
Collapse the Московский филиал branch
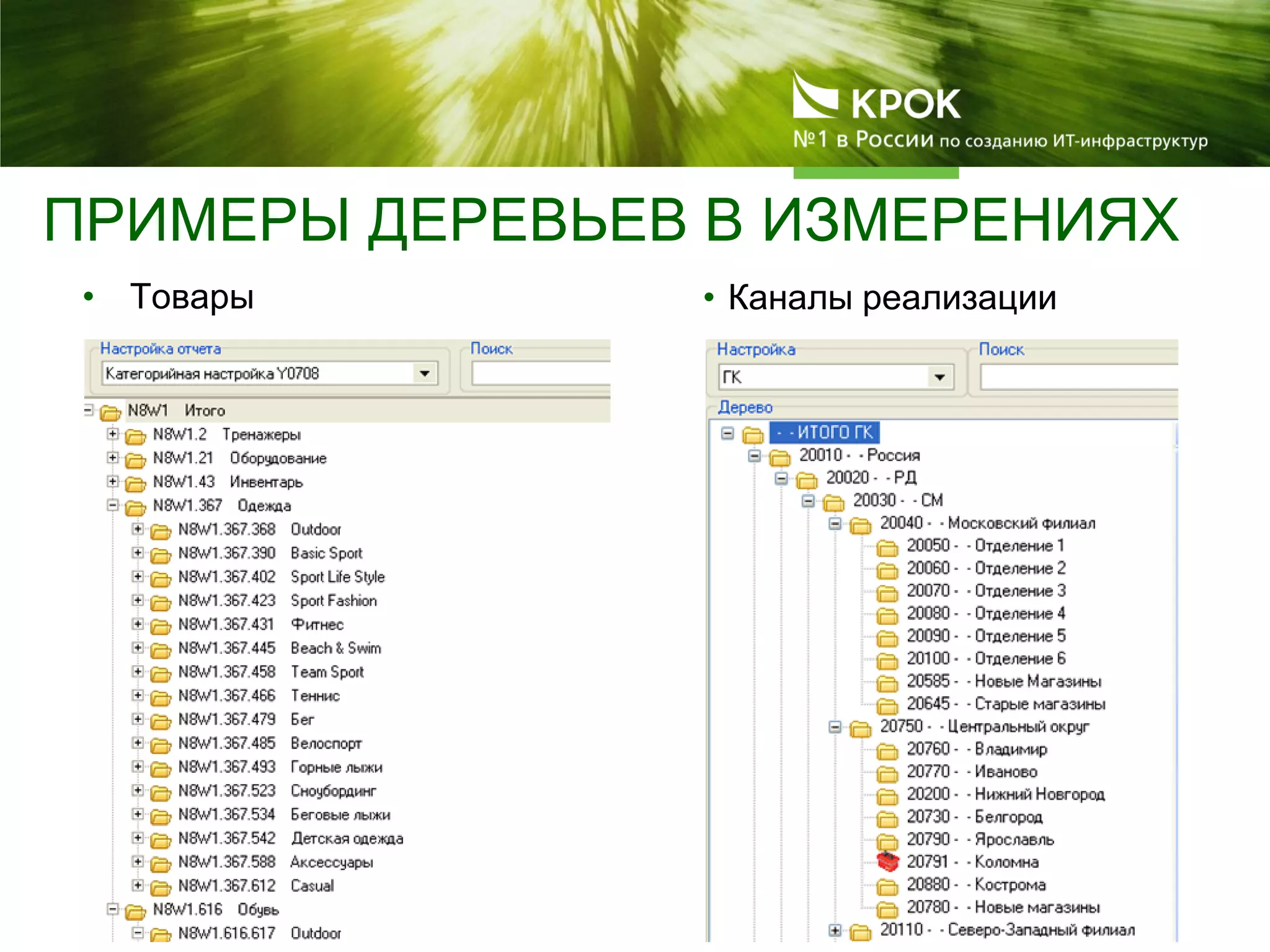[835, 524]
